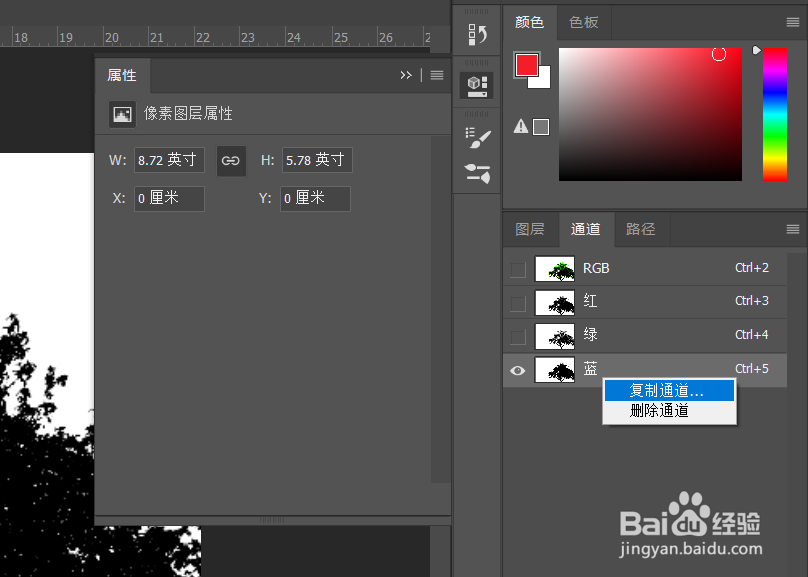This screenshot has width=808, height=577.
Task: Open the Brush Settings panel icon
Action: (x=478, y=138)
